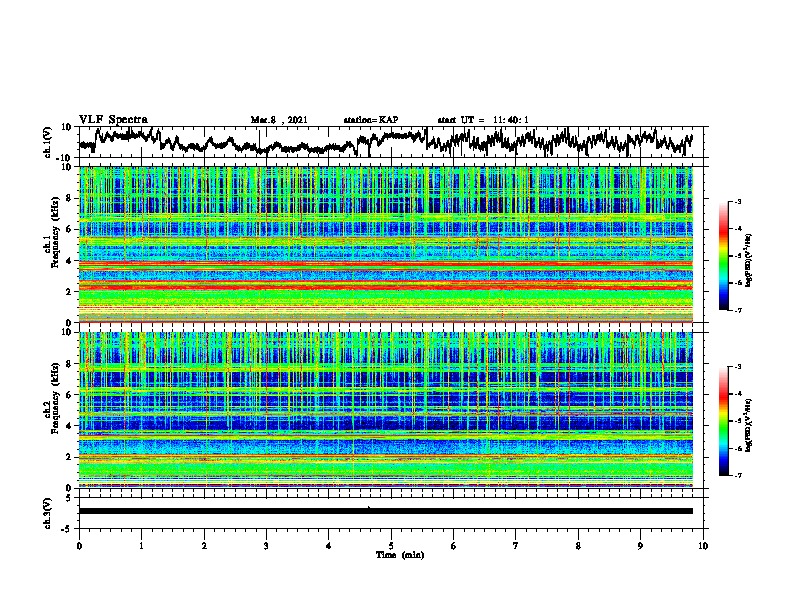Screen dimensions: 792x612
Task: Click the 'station=KAP' header label
Action: pos(371,120)
